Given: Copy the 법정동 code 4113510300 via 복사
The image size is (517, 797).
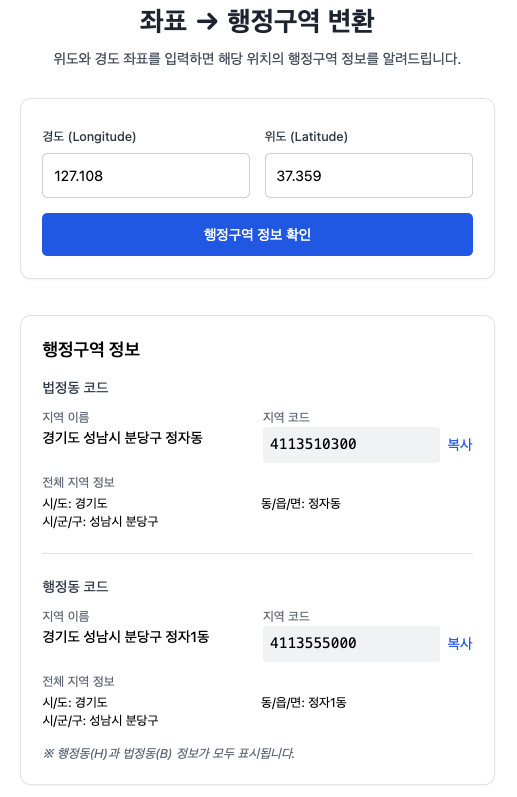Looking at the screenshot, I should (460, 444).
